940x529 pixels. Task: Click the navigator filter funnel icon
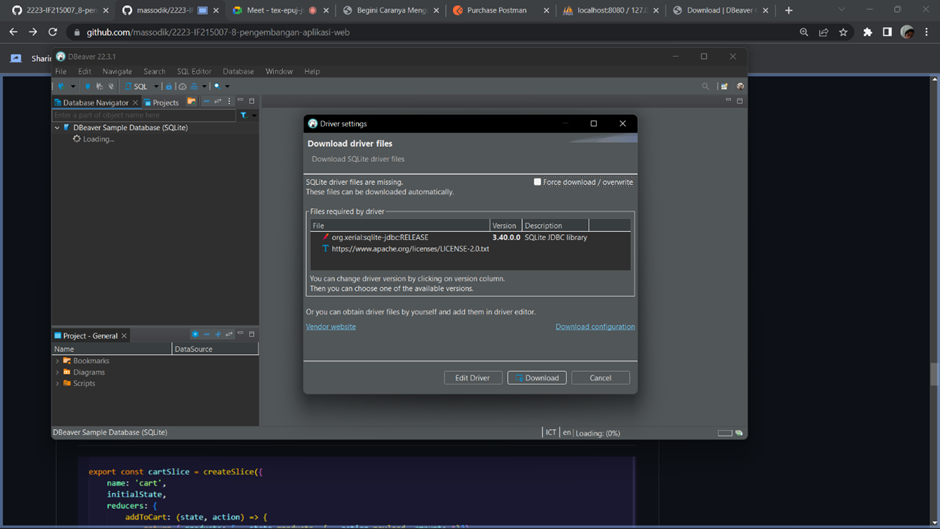(243, 115)
